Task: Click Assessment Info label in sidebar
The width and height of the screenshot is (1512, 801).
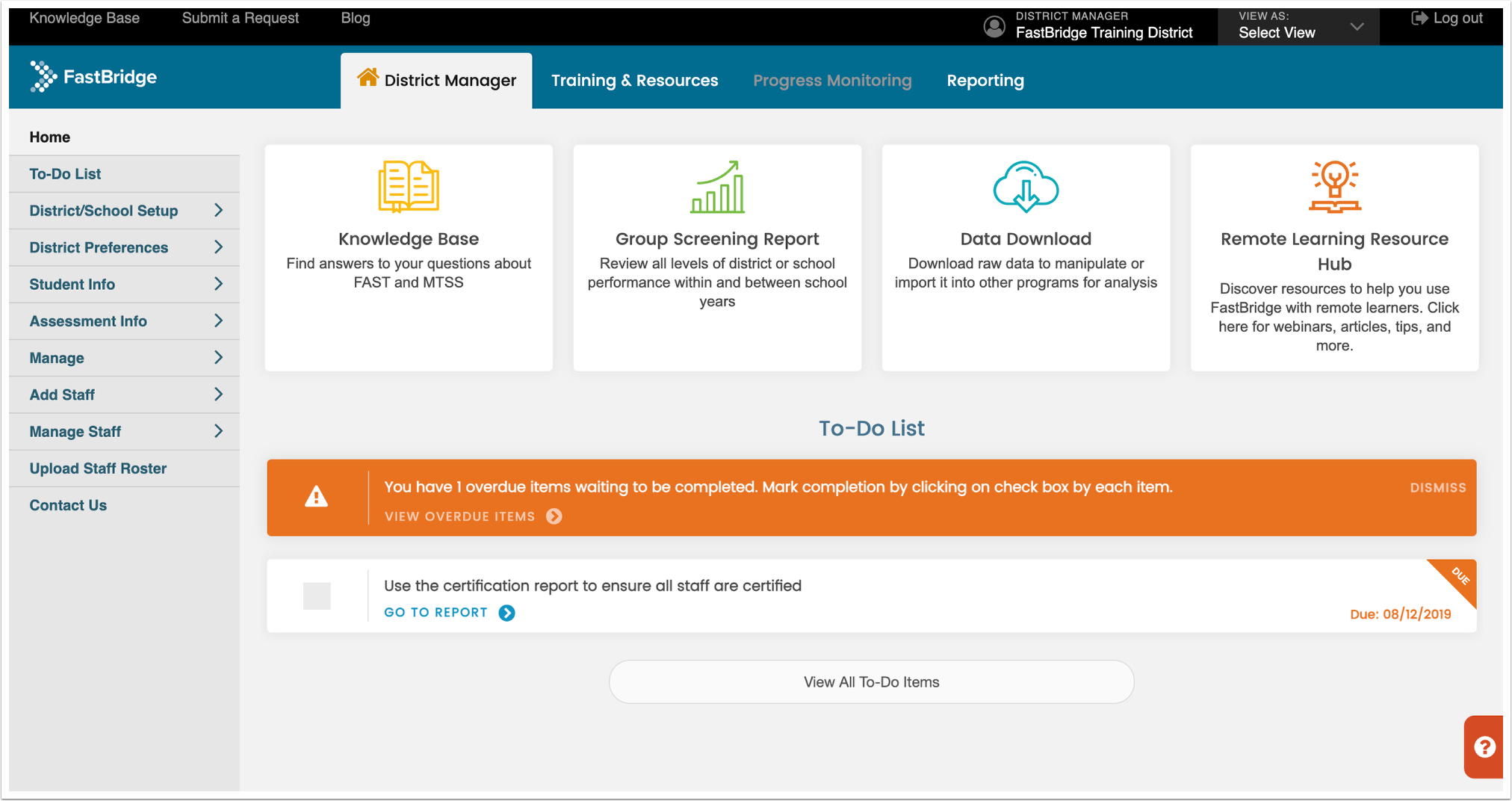Action: tap(88, 321)
